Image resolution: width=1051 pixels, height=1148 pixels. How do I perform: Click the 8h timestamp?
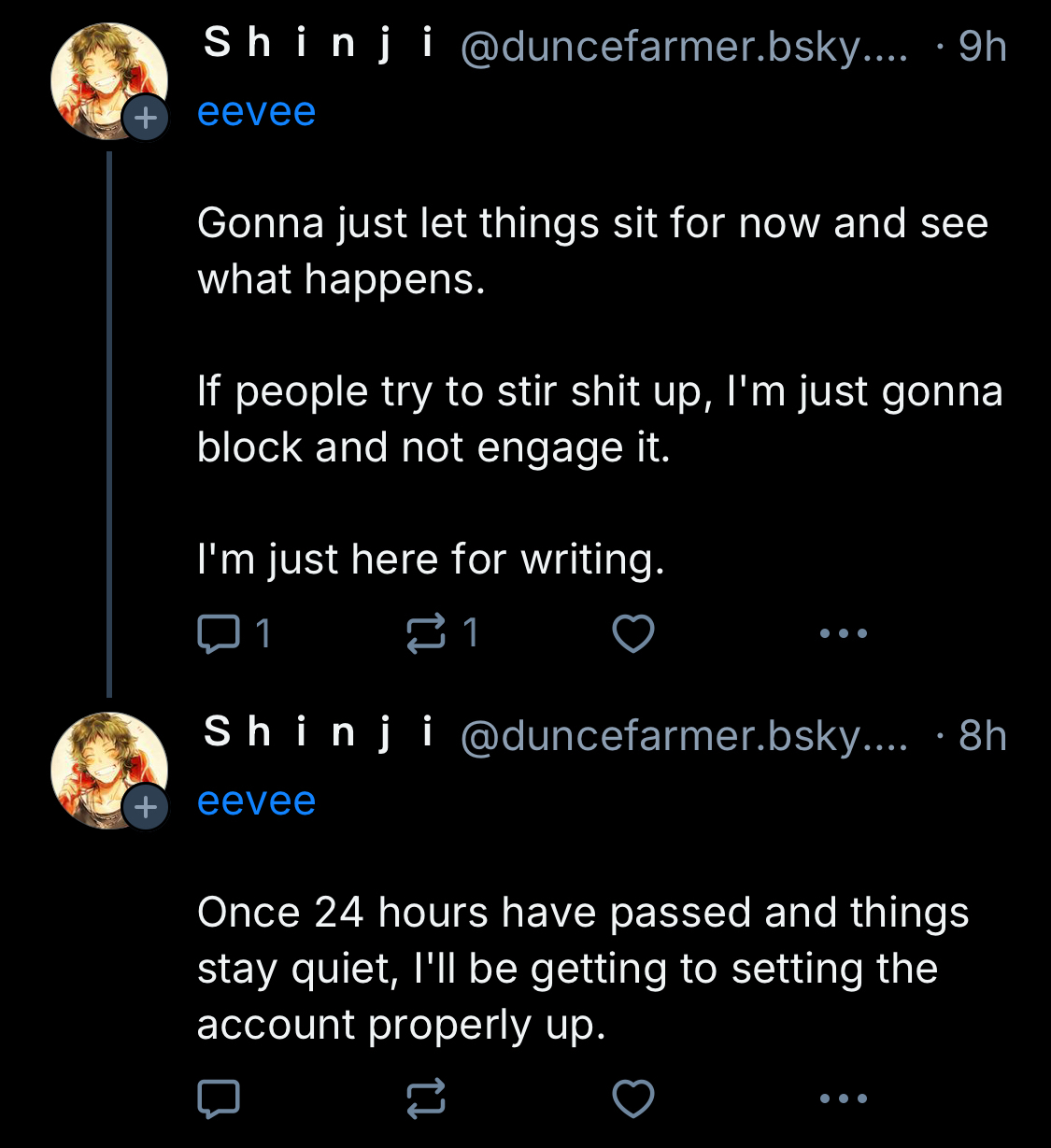[982, 736]
